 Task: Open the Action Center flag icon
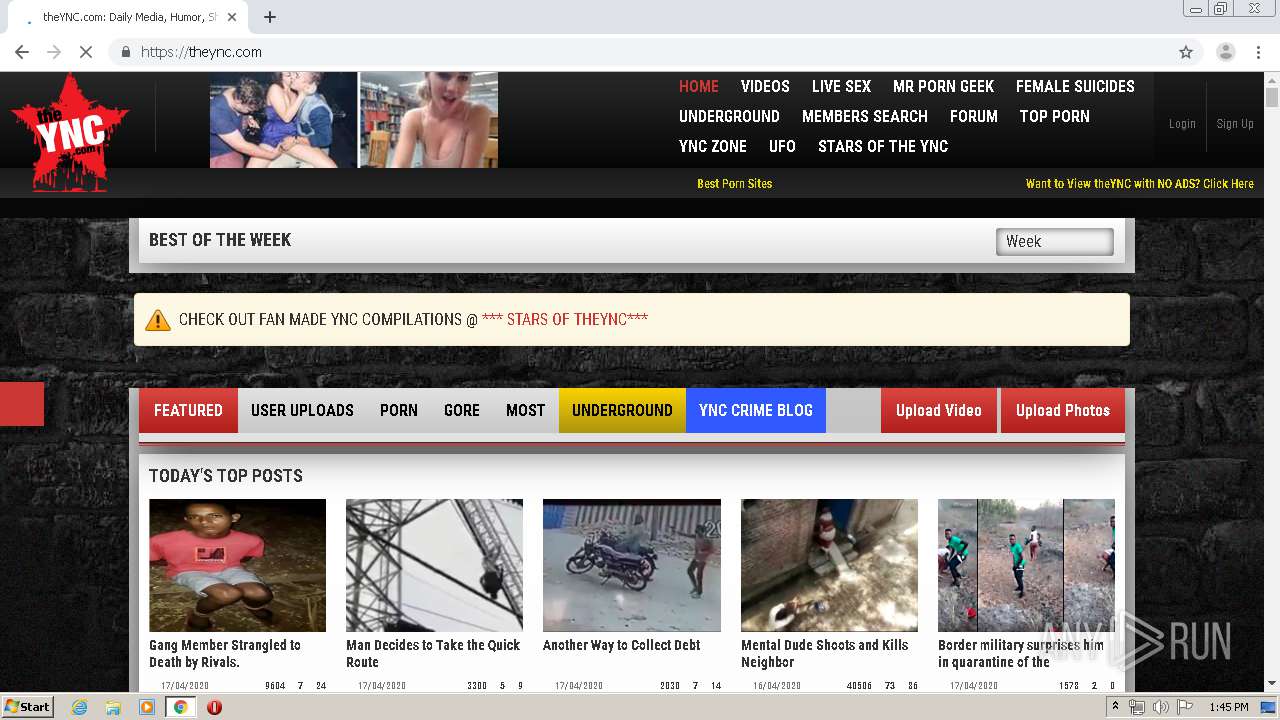click(1185, 707)
